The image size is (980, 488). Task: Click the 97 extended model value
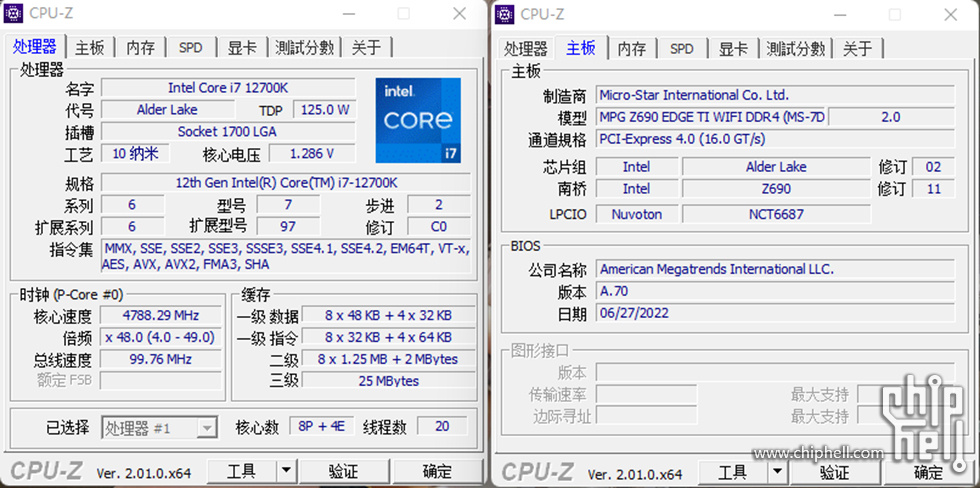point(288,226)
